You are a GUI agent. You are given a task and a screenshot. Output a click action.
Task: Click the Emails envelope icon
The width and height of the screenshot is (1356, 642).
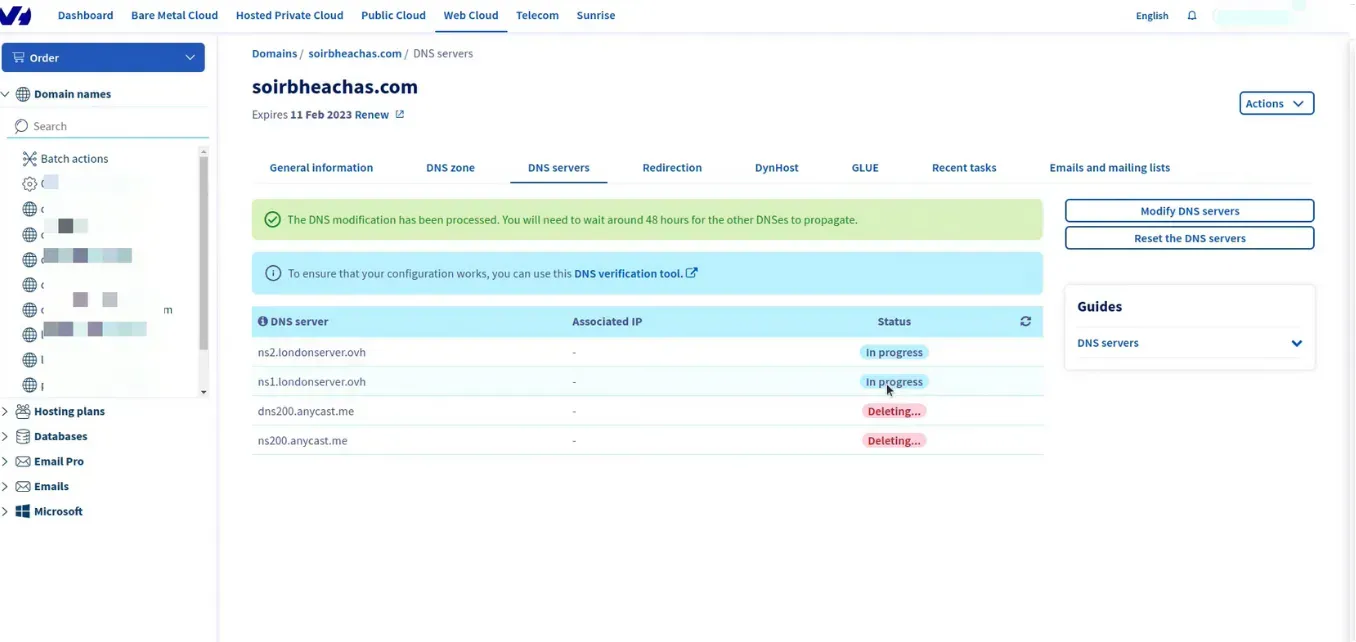pyautogui.click(x=22, y=486)
